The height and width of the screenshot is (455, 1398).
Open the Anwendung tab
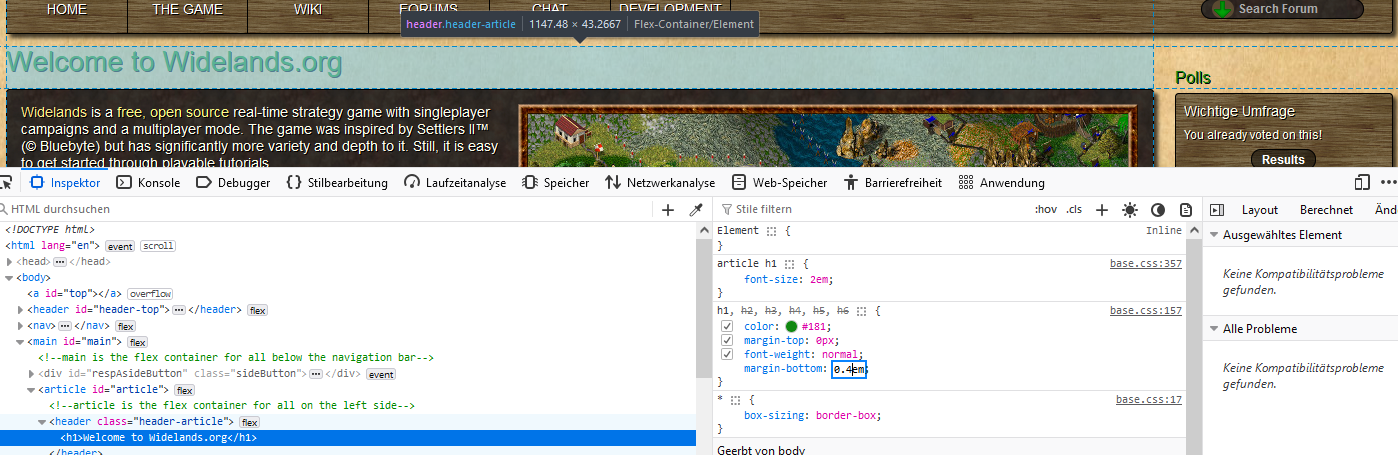pyautogui.click(x=1001, y=183)
